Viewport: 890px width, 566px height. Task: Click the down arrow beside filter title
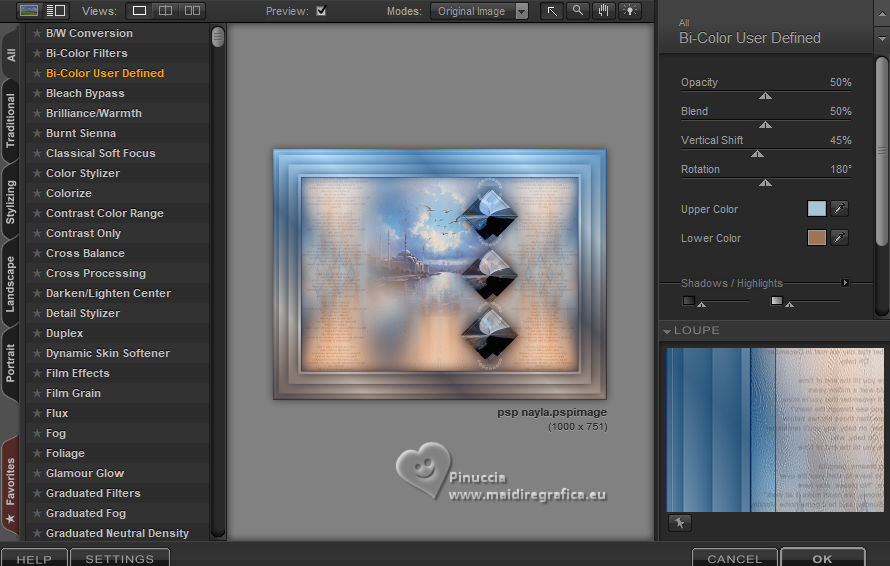click(881, 39)
